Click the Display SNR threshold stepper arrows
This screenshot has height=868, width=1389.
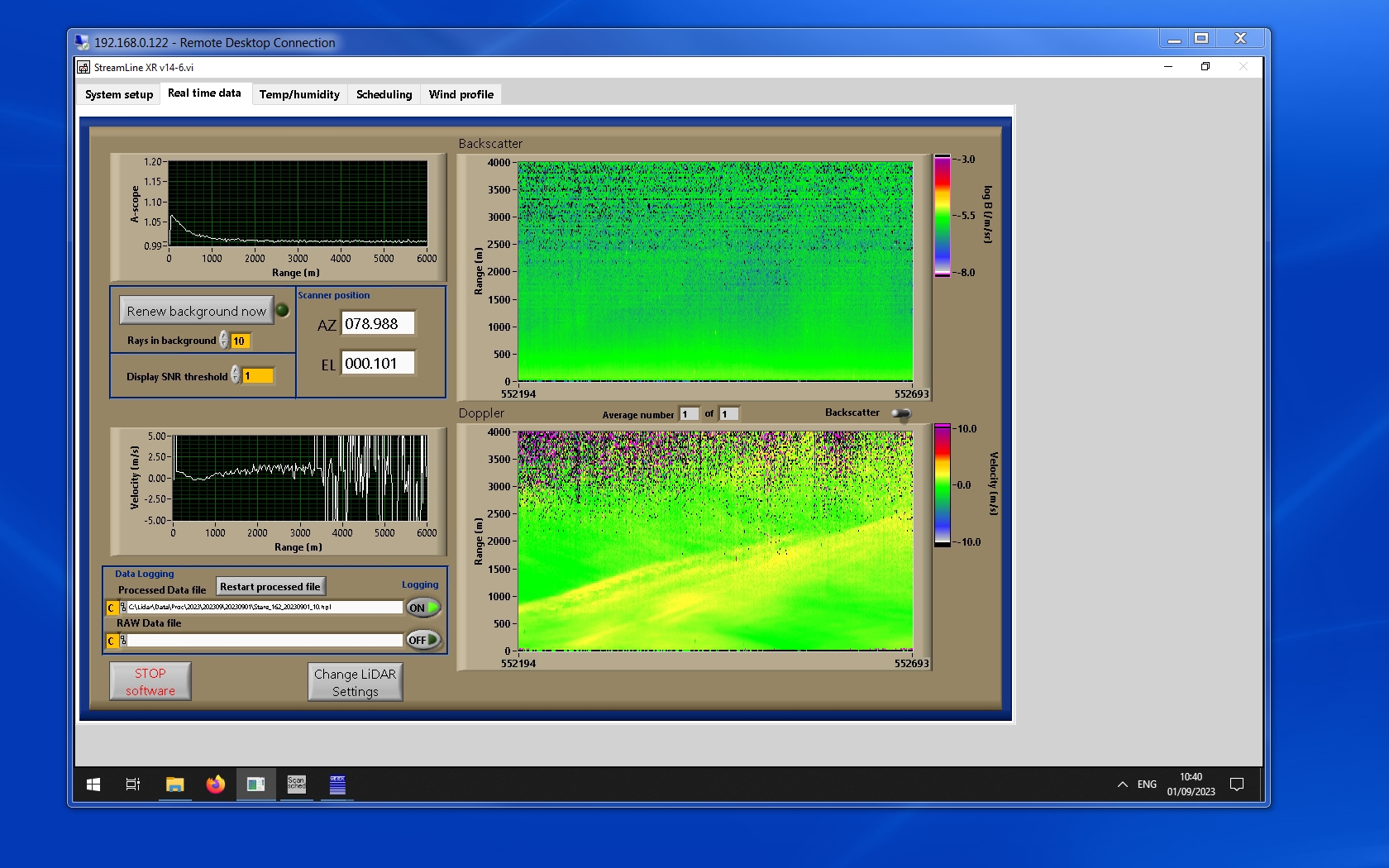(x=236, y=375)
